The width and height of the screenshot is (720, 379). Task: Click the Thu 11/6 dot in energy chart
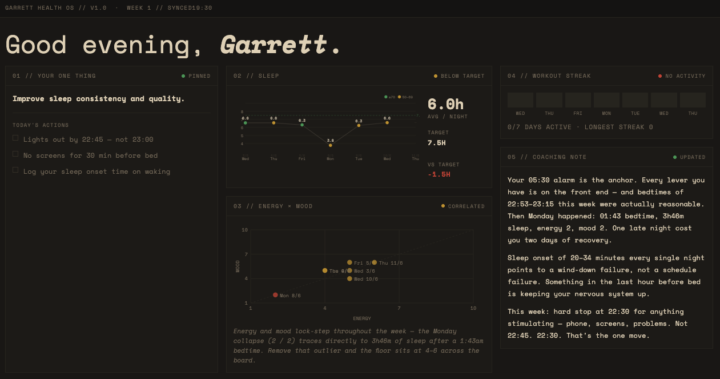pos(374,262)
